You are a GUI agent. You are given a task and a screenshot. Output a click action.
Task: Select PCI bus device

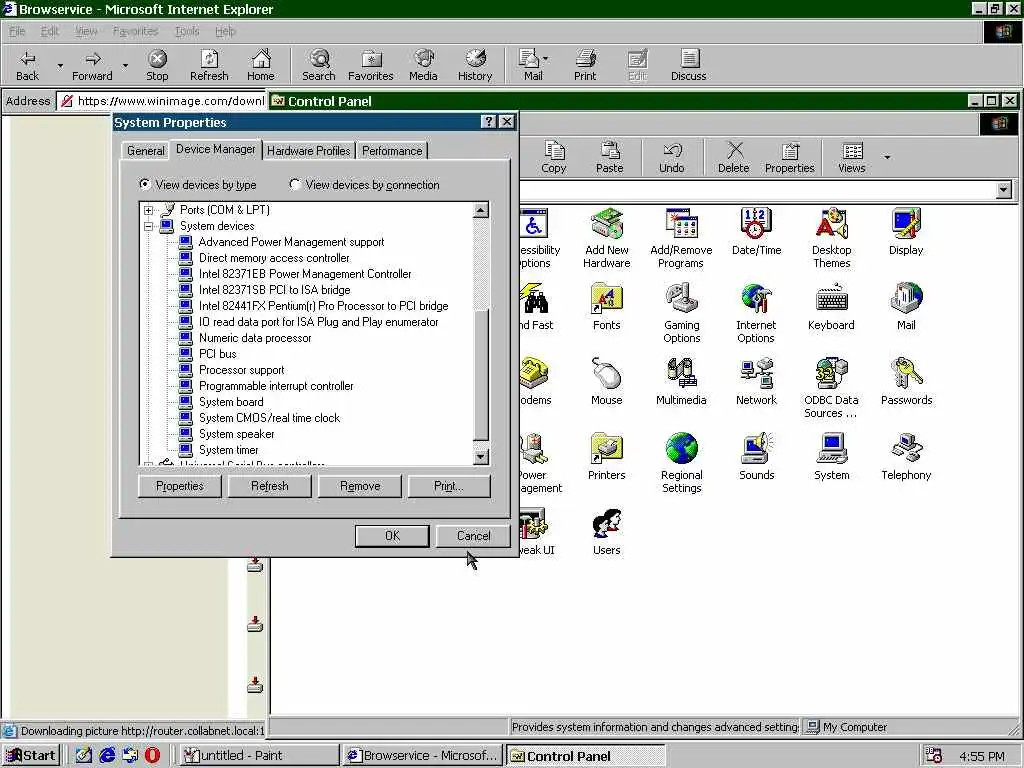pos(217,354)
